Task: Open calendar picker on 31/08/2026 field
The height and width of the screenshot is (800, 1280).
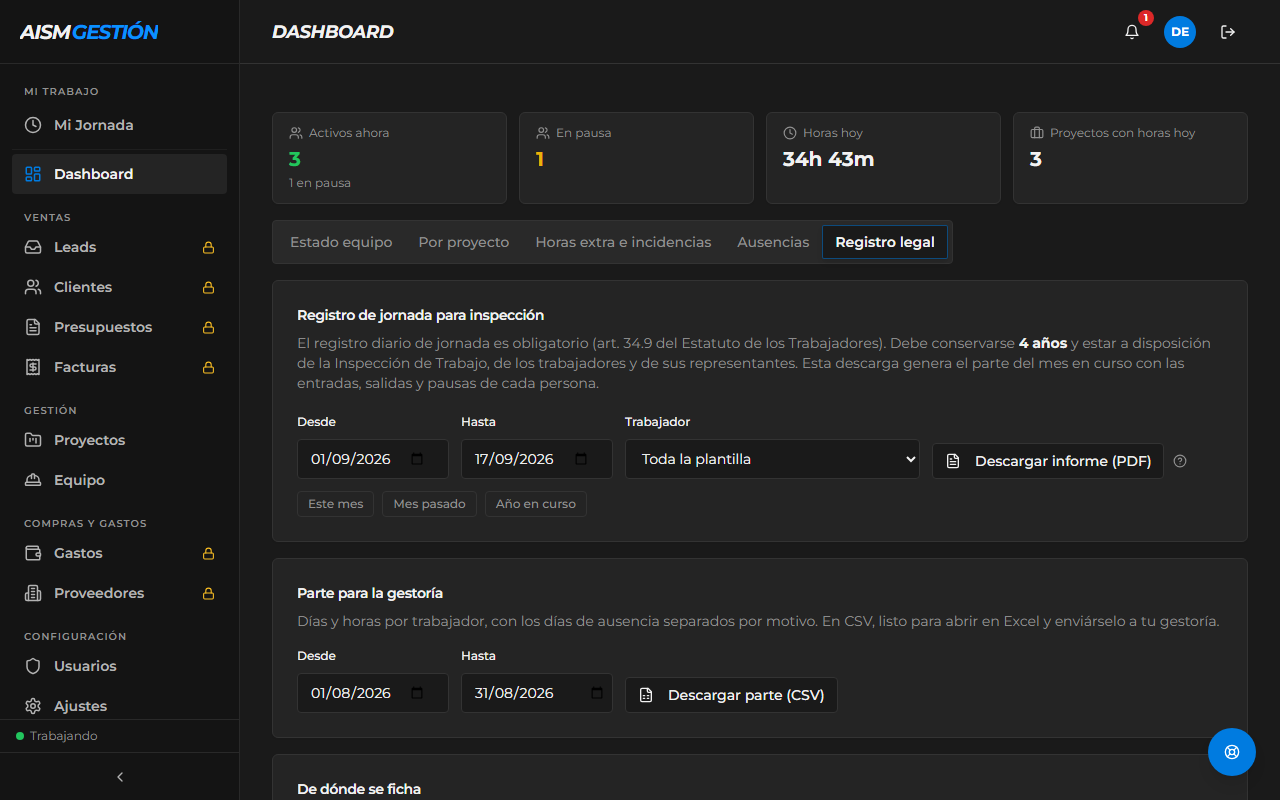Action: click(x=597, y=693)
